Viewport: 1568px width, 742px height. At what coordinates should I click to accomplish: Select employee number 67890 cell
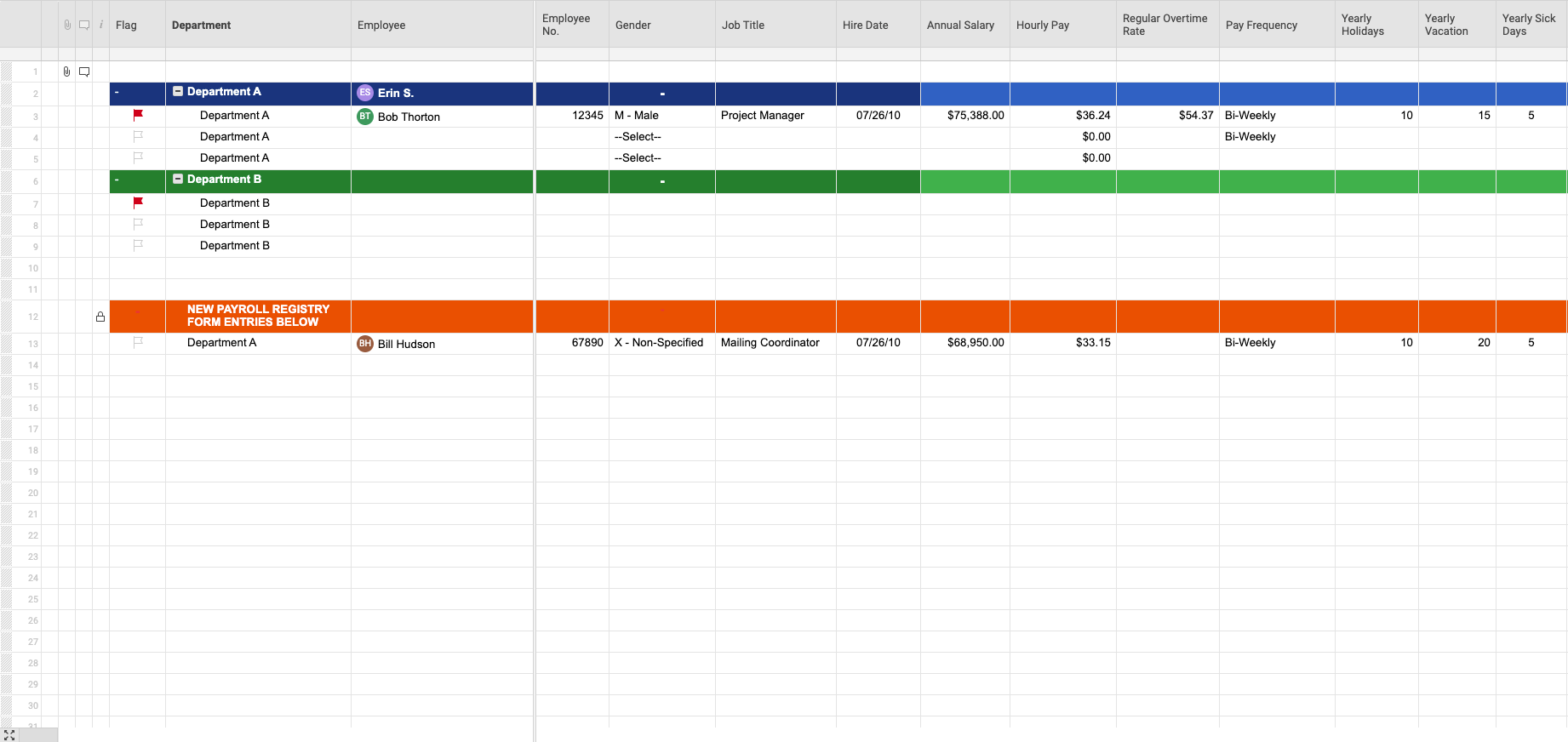pos(572,343)
